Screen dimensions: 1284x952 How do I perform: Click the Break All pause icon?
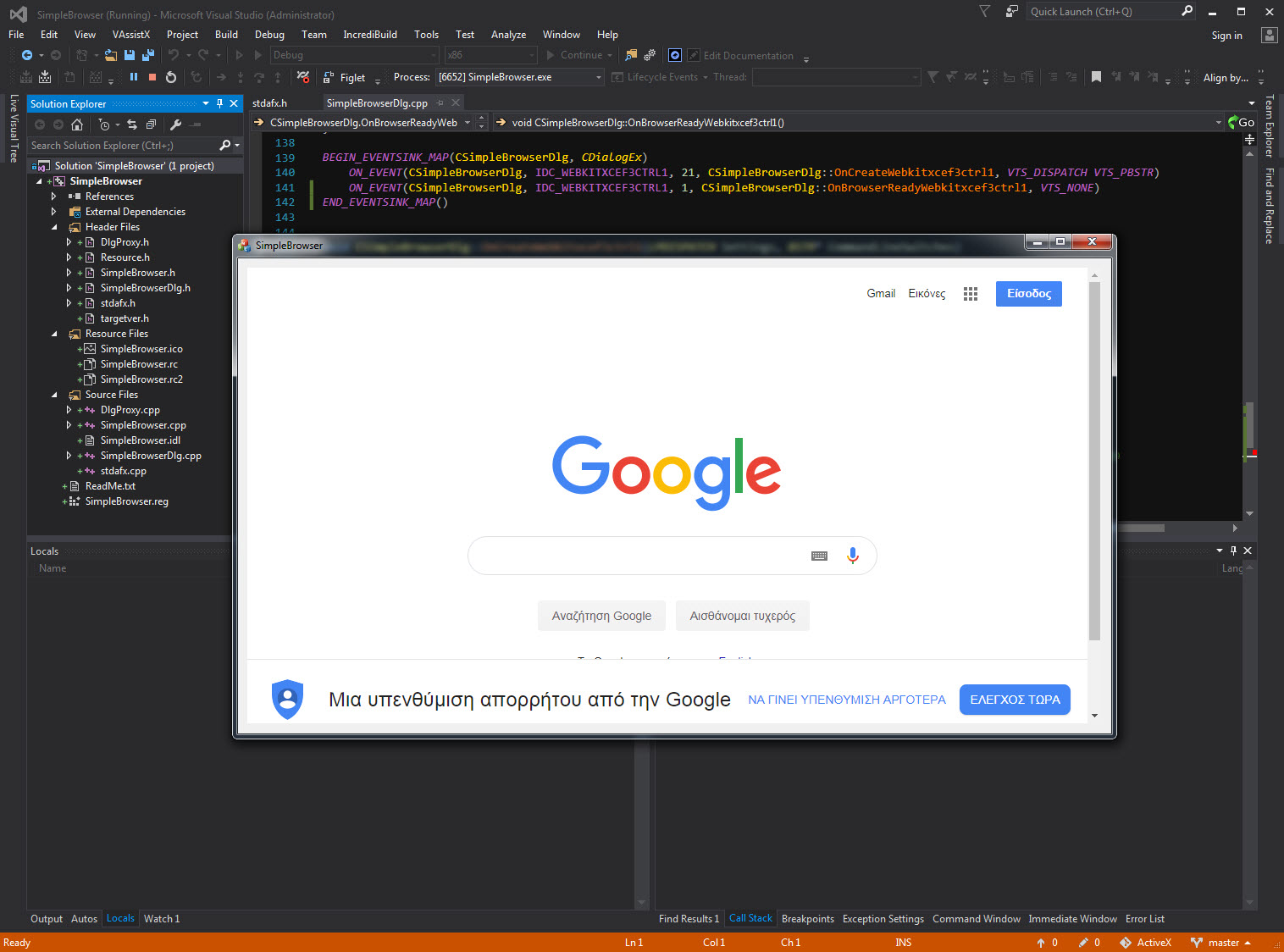coord(134,77)
